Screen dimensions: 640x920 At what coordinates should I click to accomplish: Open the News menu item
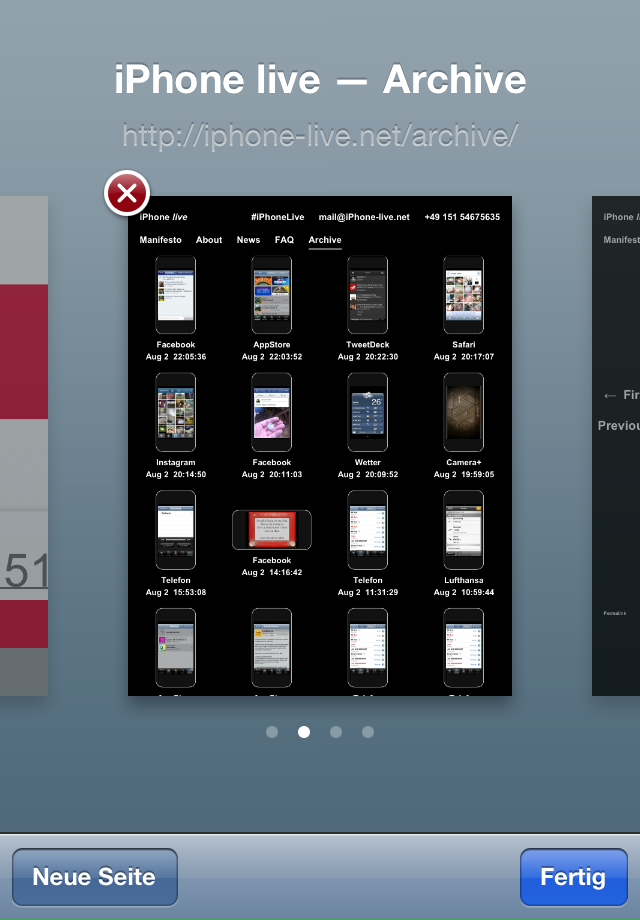click(248, 240)
